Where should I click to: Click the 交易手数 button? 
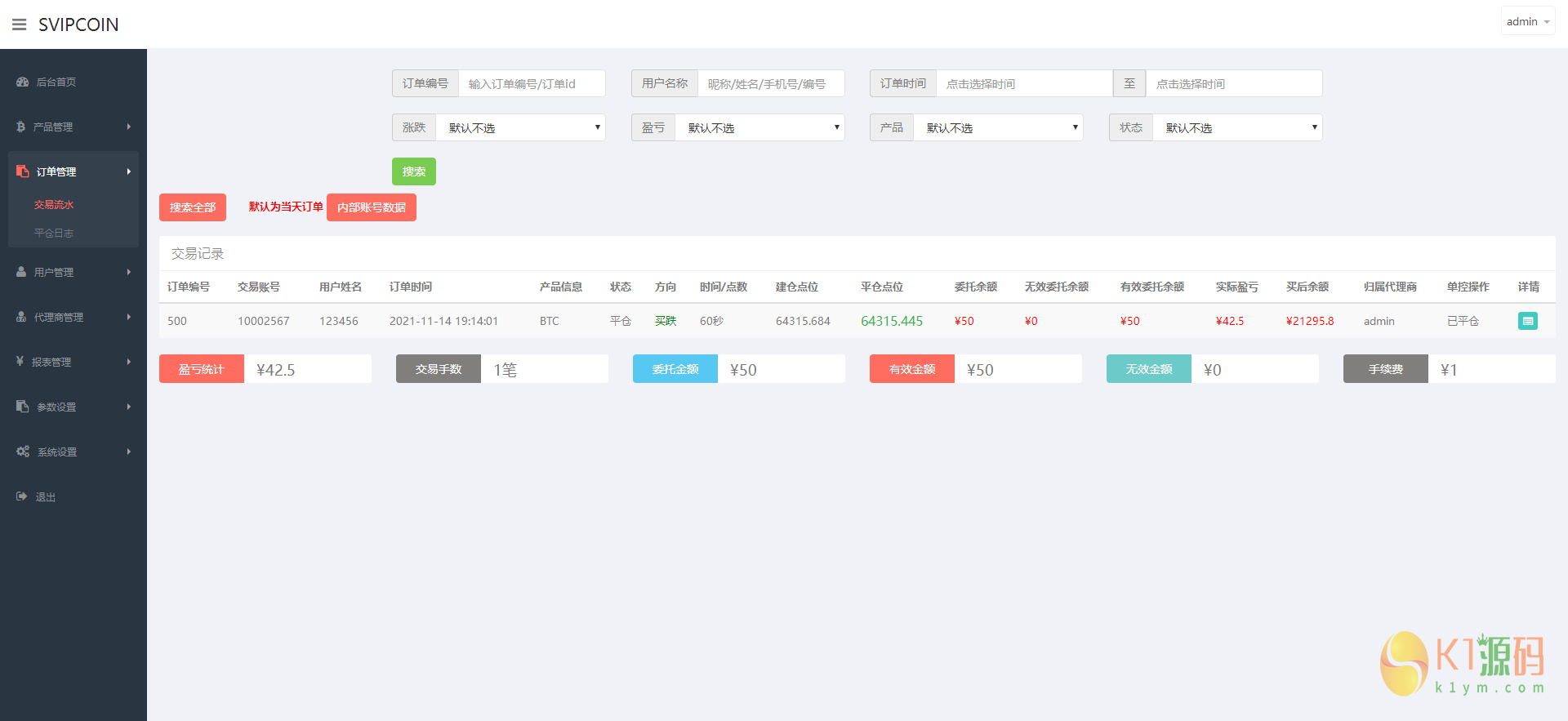(x=439, y=369)
